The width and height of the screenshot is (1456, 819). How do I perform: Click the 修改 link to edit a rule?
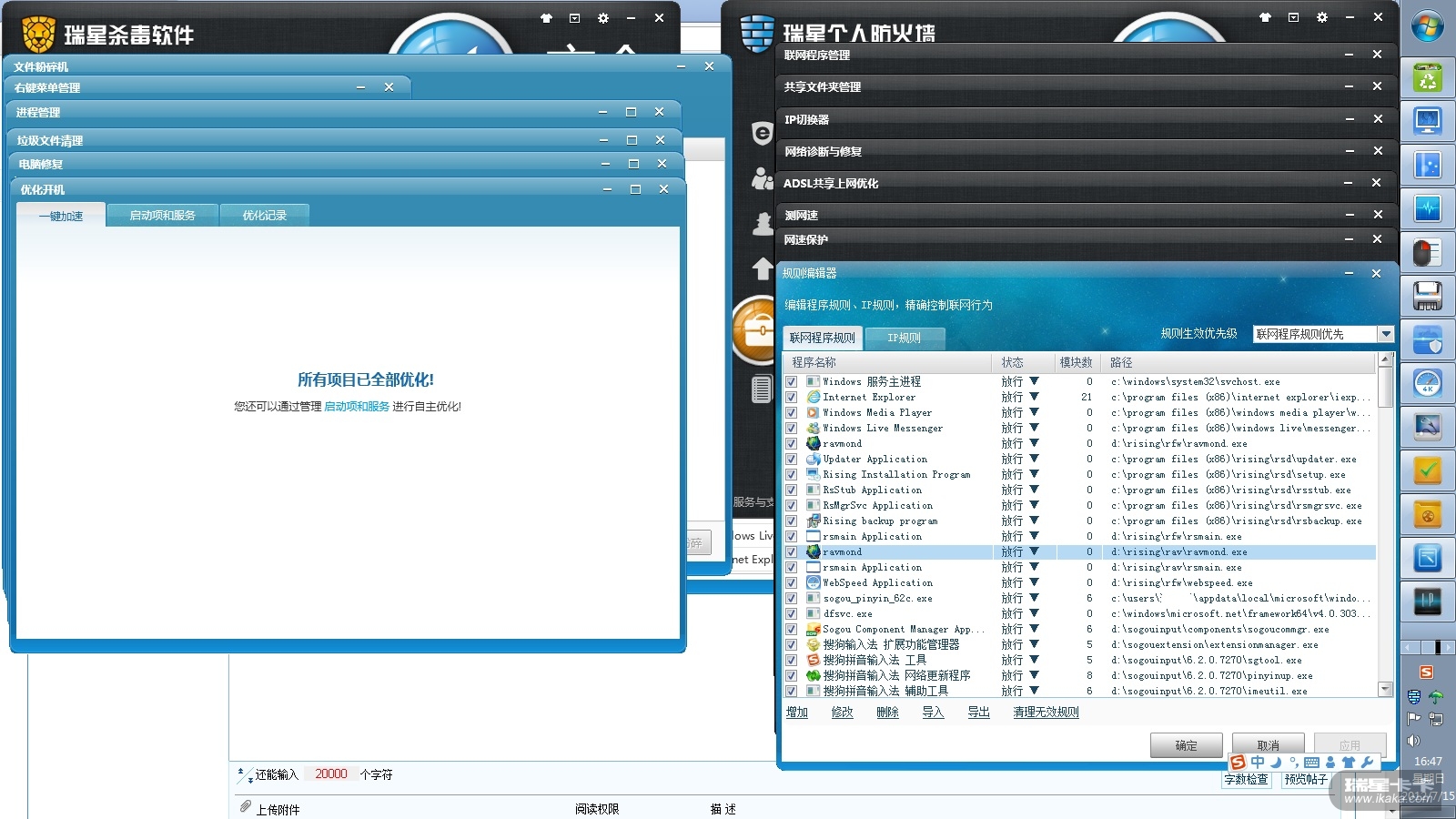point(843,713)
